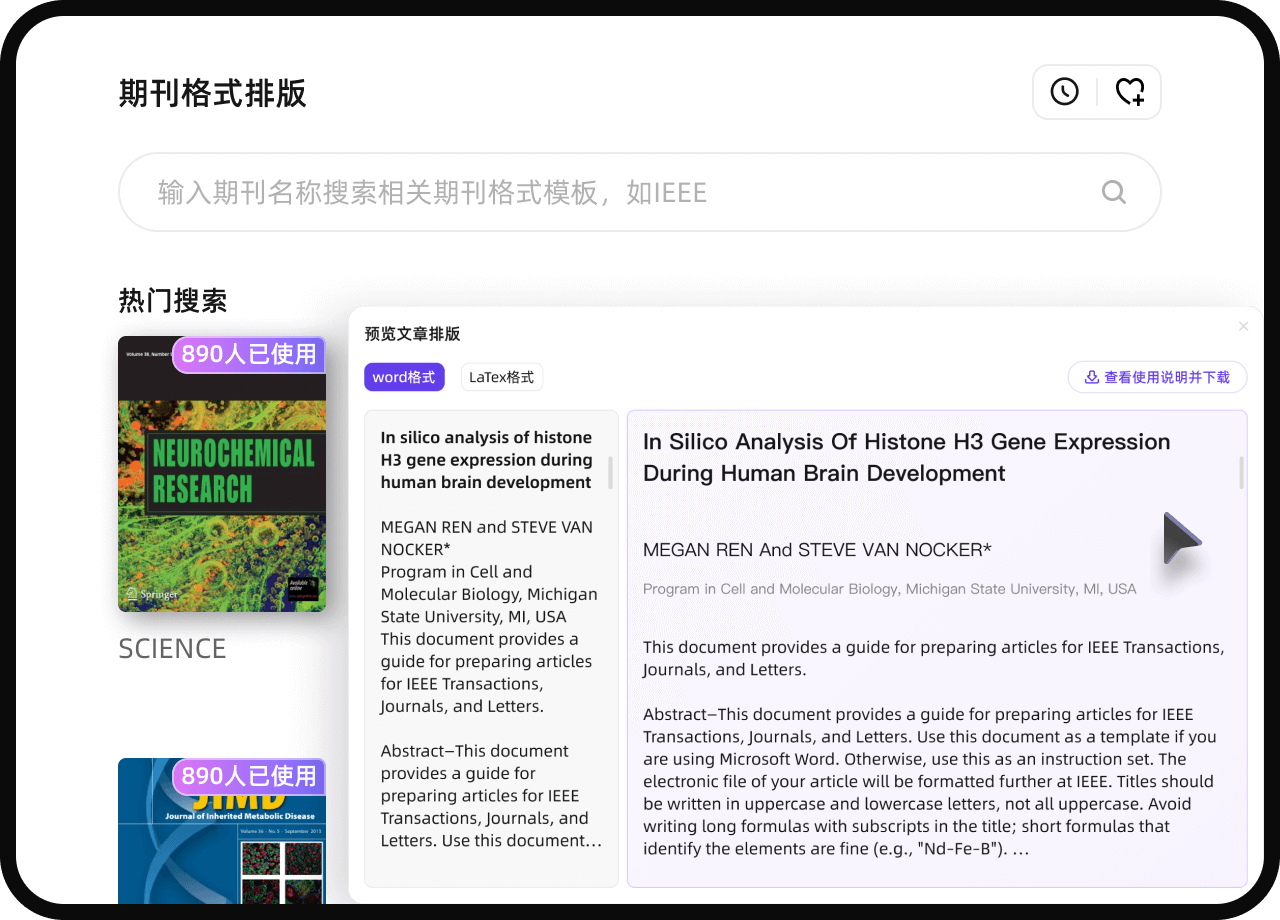Click the author names in formatted preview

click(816, 549)
